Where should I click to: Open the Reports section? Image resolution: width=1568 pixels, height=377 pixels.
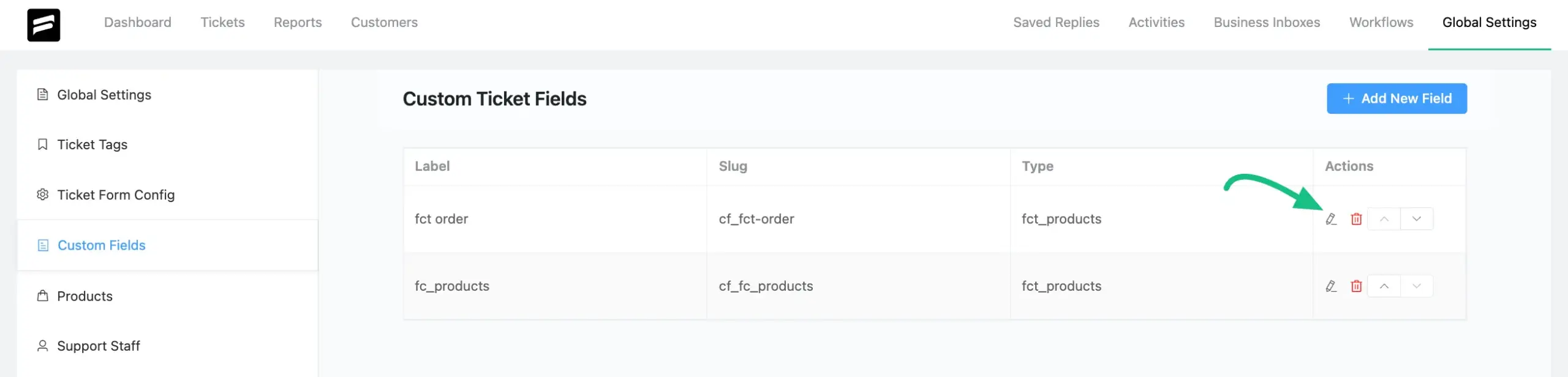point(298,23)
